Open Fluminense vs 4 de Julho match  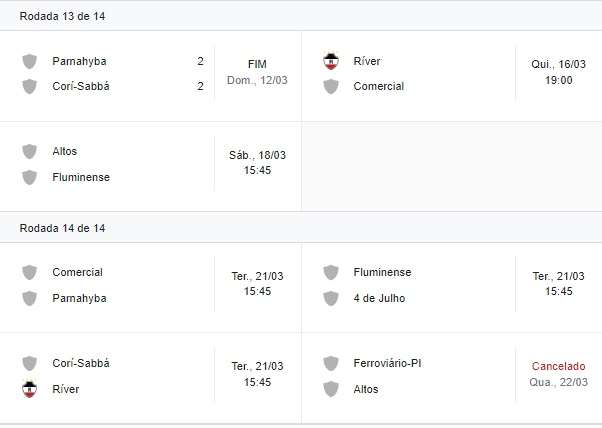[x=452, y=287]
